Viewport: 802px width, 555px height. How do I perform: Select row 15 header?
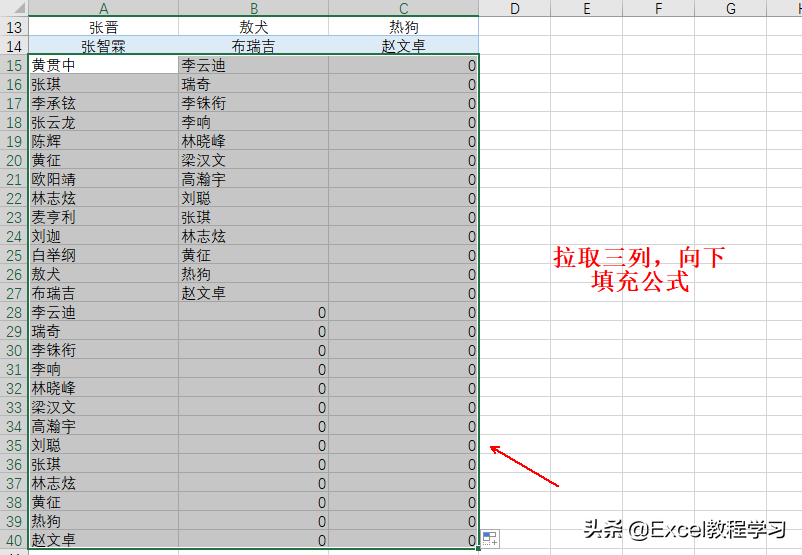tap(14, 65)
